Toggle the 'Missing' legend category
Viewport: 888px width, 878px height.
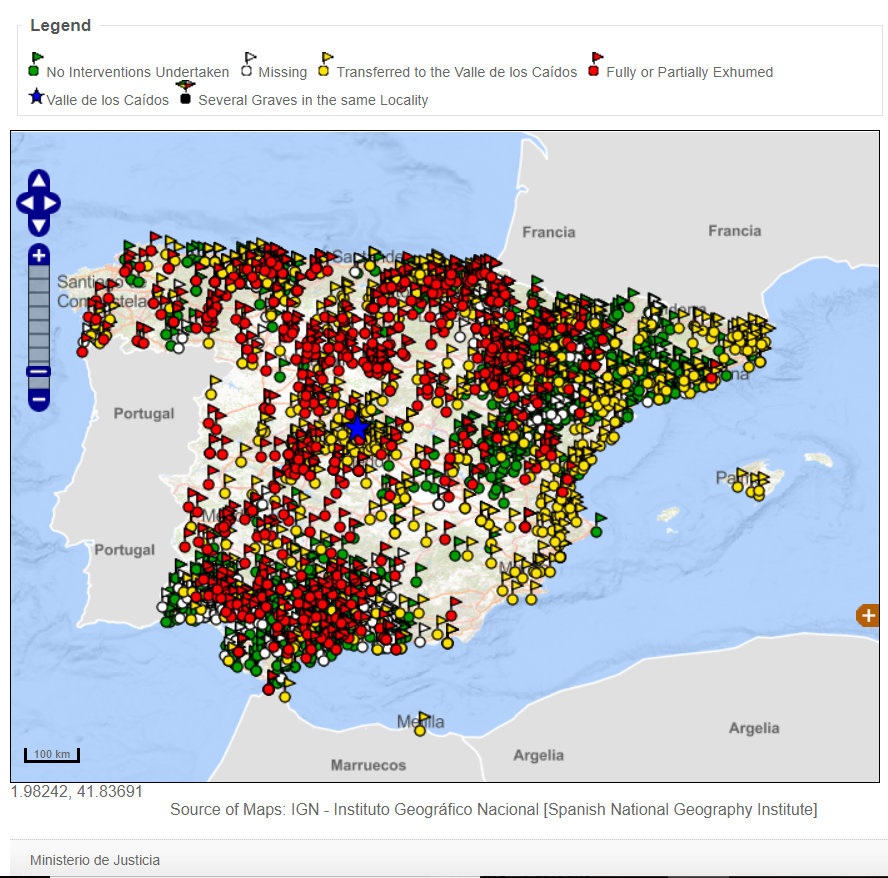(247, 64)
